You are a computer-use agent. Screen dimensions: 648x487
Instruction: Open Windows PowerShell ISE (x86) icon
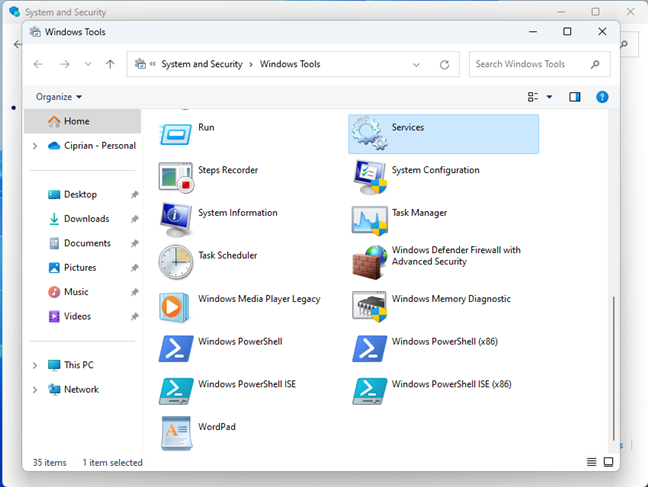[x=369, y=391]
